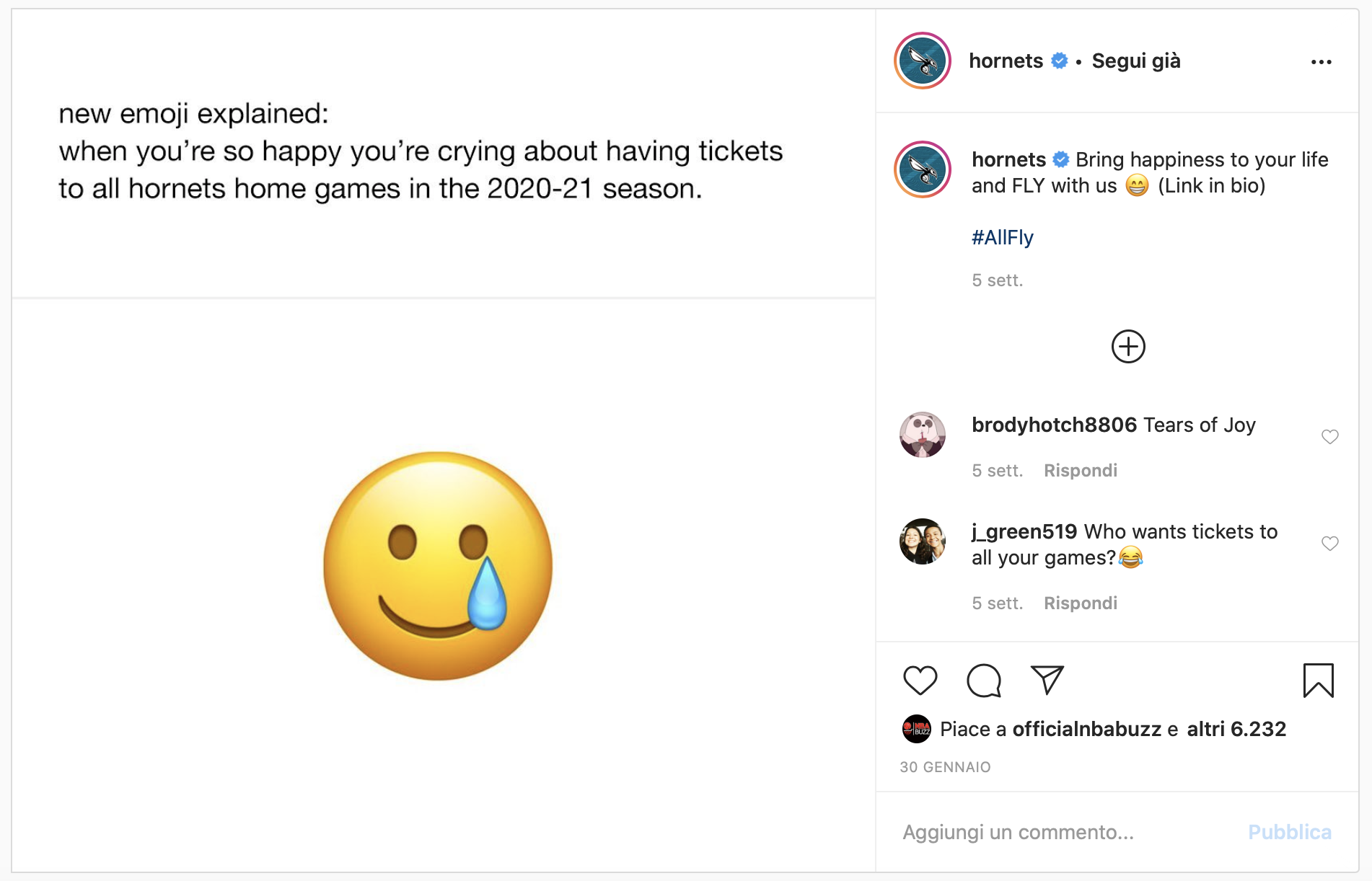
Task: Reply to brodyhotch8806 using Rispondi
Action: (x=1080, y=471)
